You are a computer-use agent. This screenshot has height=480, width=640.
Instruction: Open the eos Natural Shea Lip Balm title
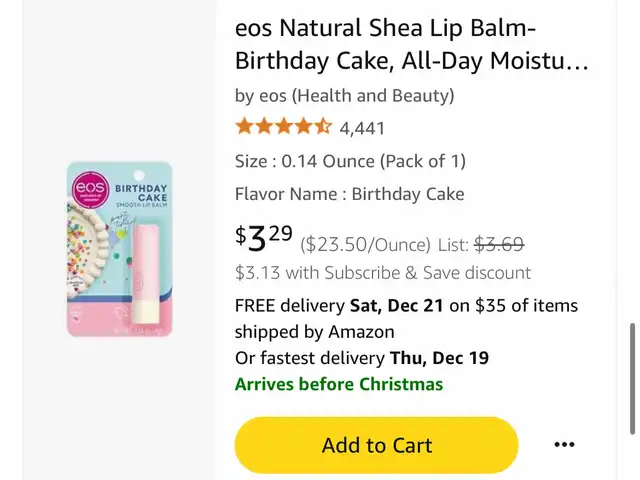click(411, 44)
